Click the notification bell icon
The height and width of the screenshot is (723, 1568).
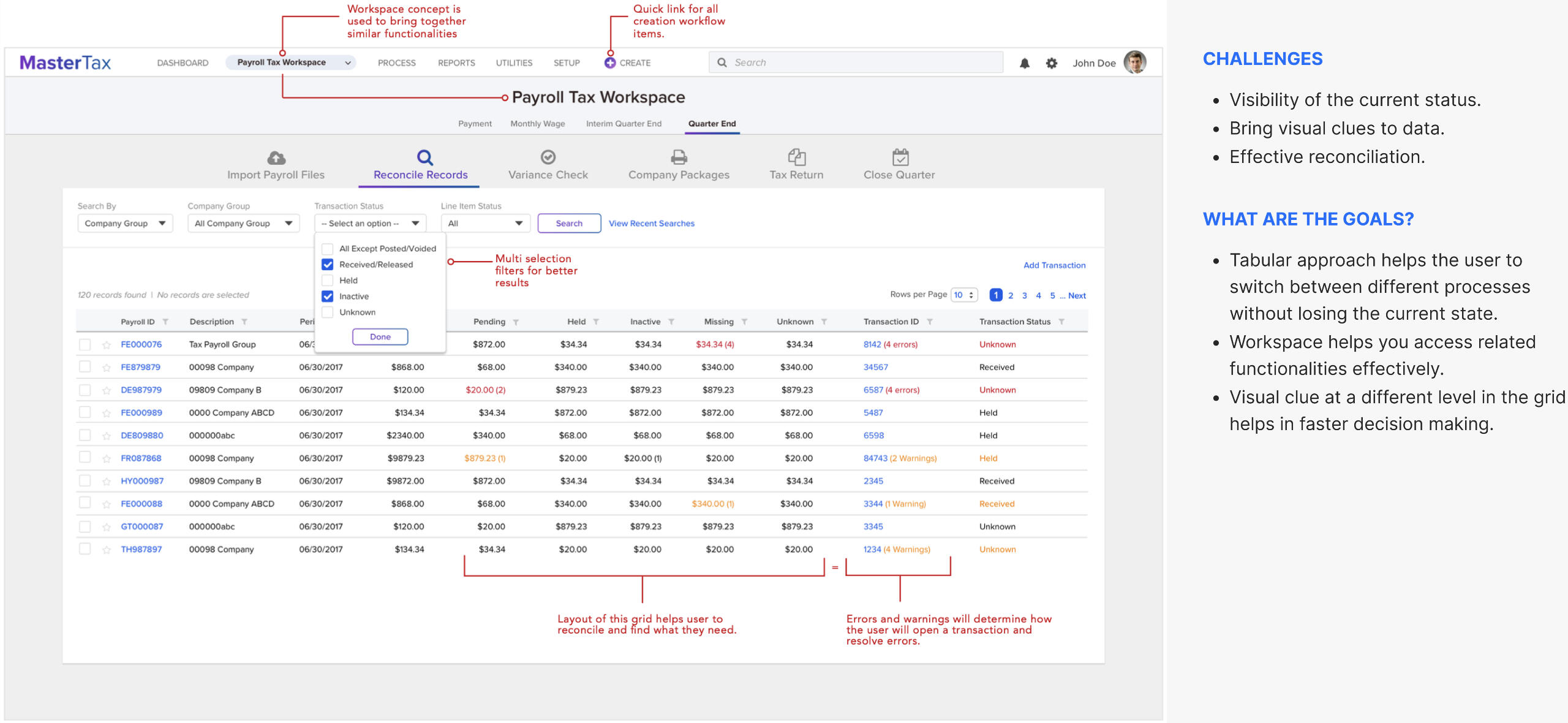(x=1024, y=63)
